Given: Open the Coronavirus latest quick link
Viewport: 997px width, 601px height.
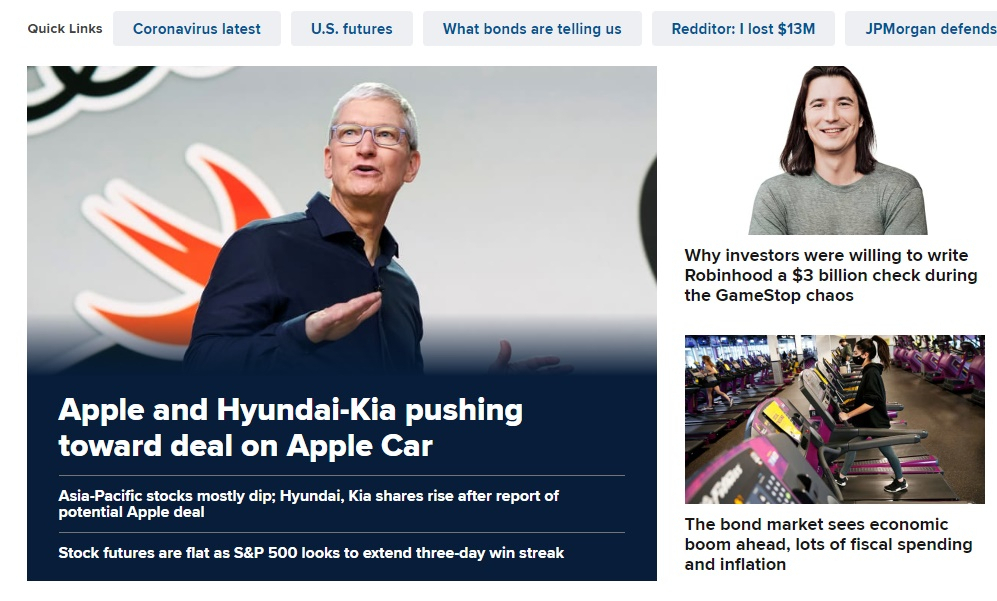Looking at the screenshot, I should (x=196, y=29).
